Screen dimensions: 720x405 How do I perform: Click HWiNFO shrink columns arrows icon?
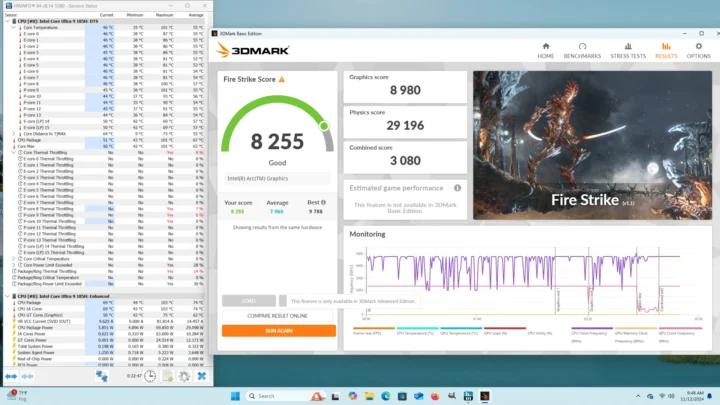coord(28,376)
